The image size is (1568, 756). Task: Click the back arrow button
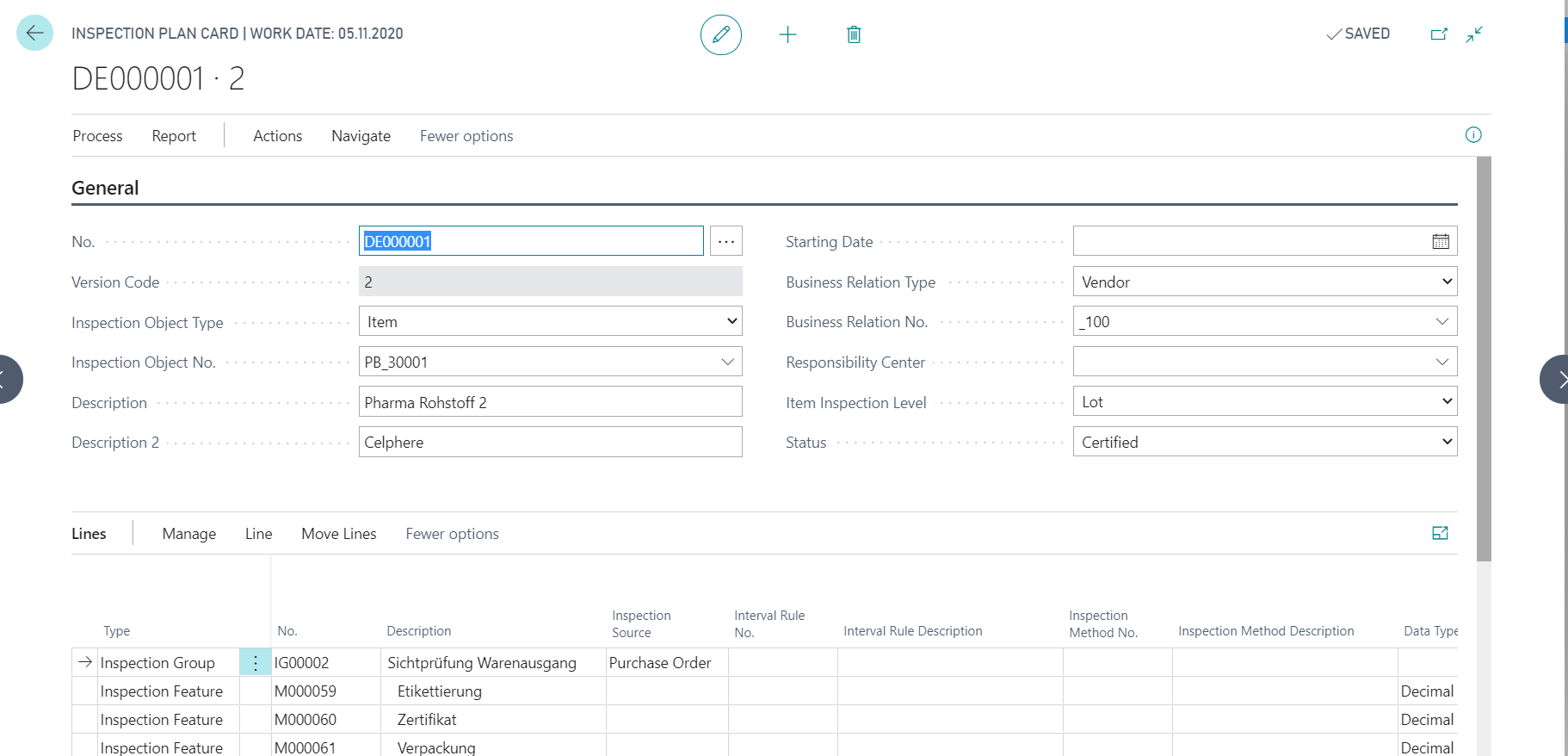[34, 34]
